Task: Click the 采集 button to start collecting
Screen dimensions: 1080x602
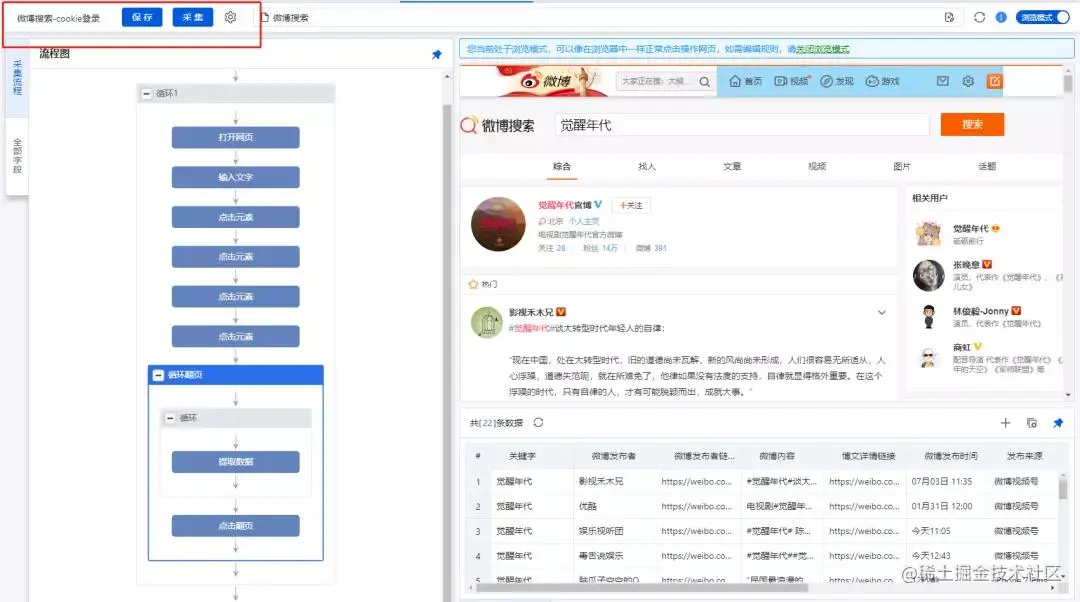Action: tap(193, 17)
